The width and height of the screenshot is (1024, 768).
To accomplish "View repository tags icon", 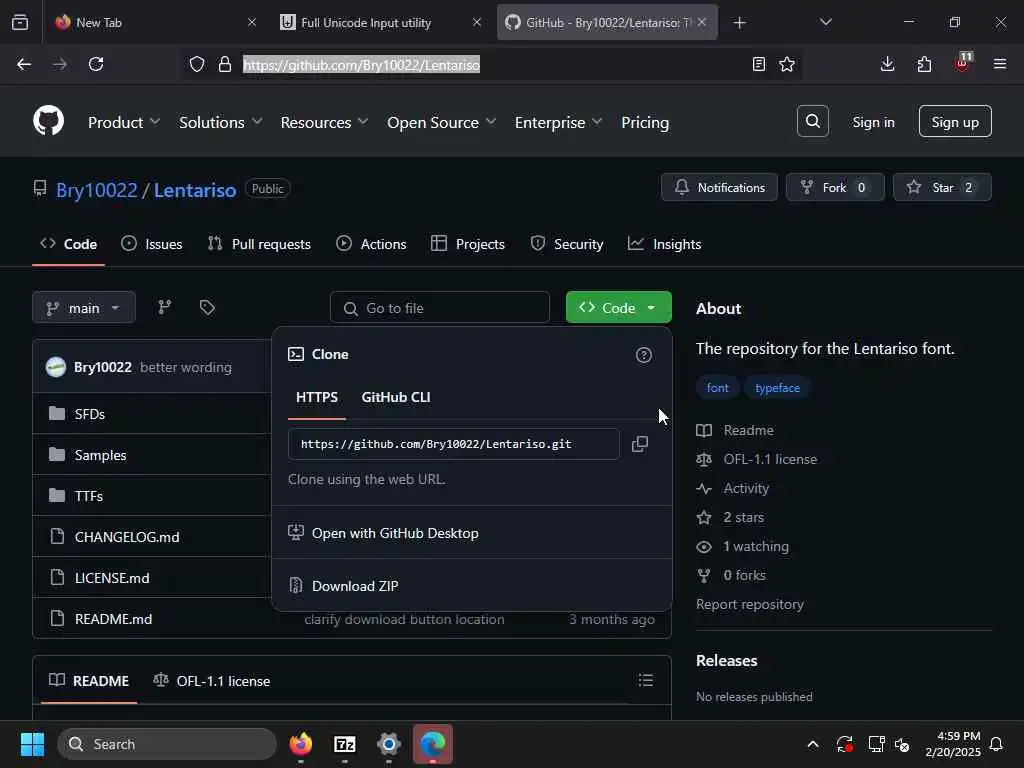I will [x=207, y=307].
